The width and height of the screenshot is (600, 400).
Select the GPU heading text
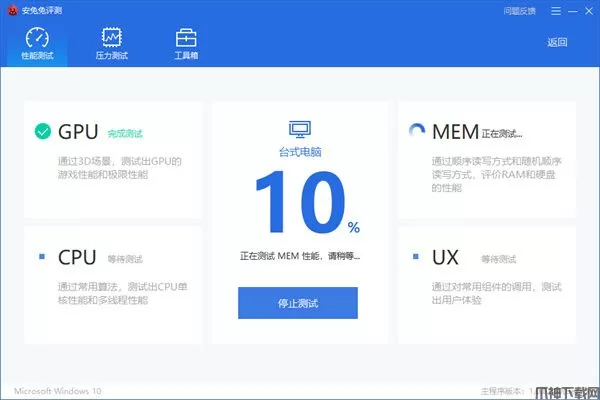pyautogui.click(x=78, y=132)
